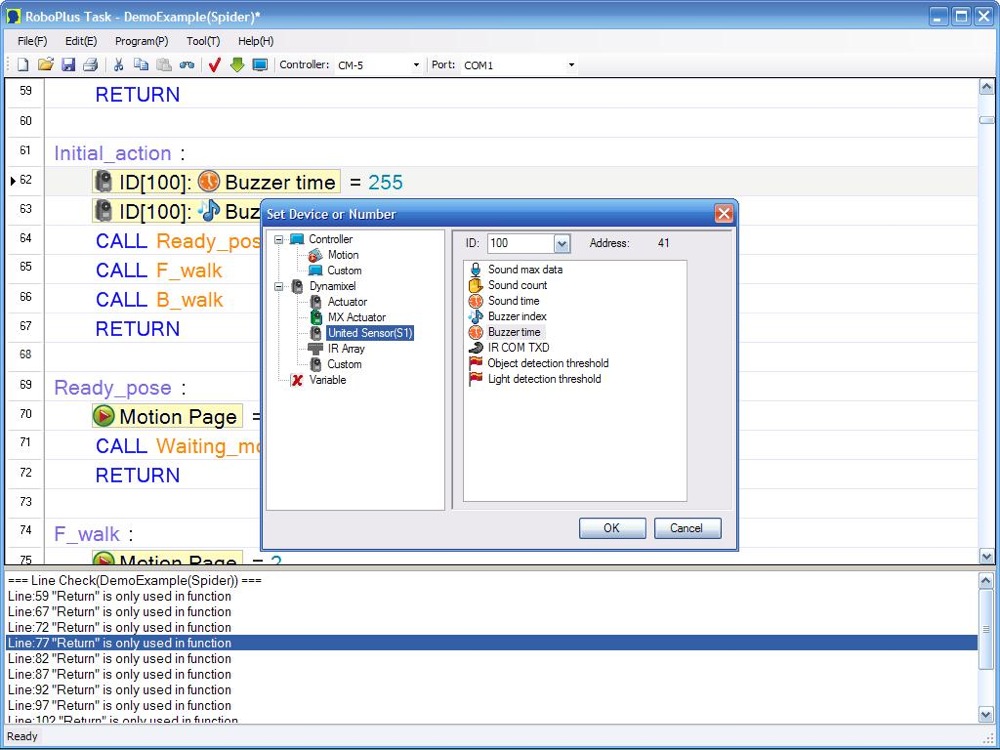Close the Set Device or Number dialog
1000x750 pixels.
[x=723, y=214]
